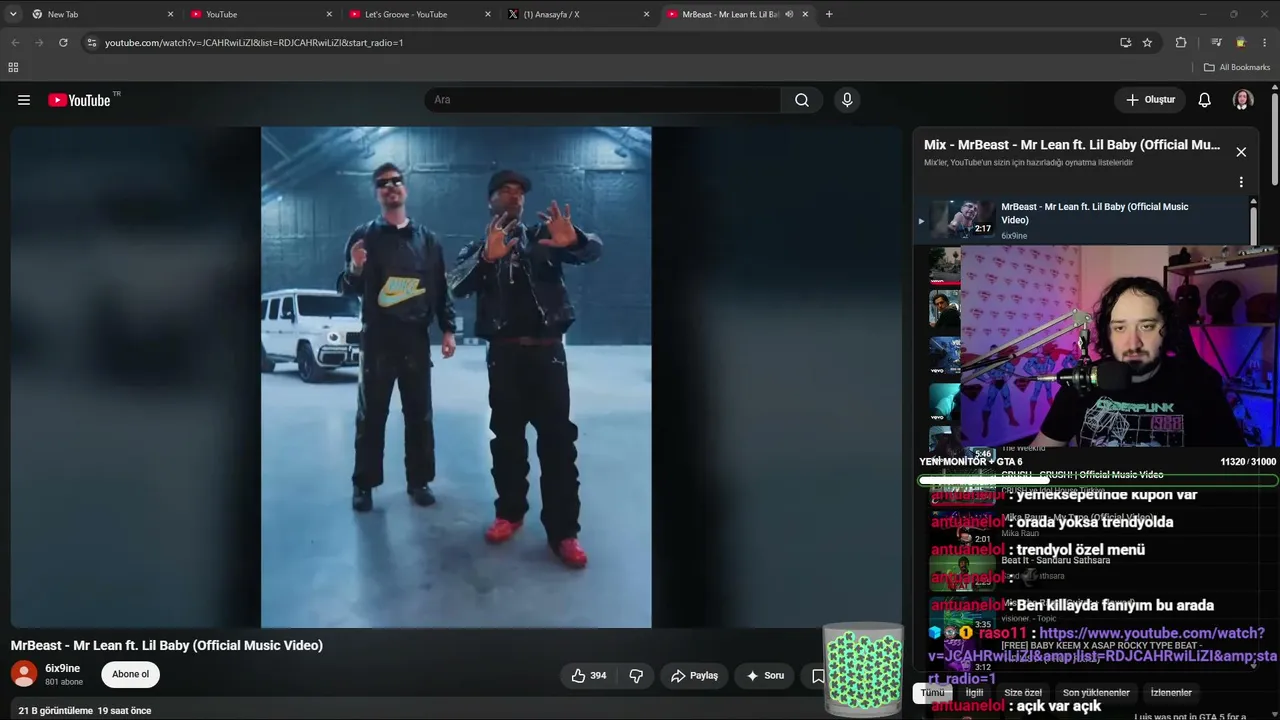Select the Son yüklenenler filter chip
This screenshot has width=1280, height=720.
pyautogui.click(x=1096, y=692)
